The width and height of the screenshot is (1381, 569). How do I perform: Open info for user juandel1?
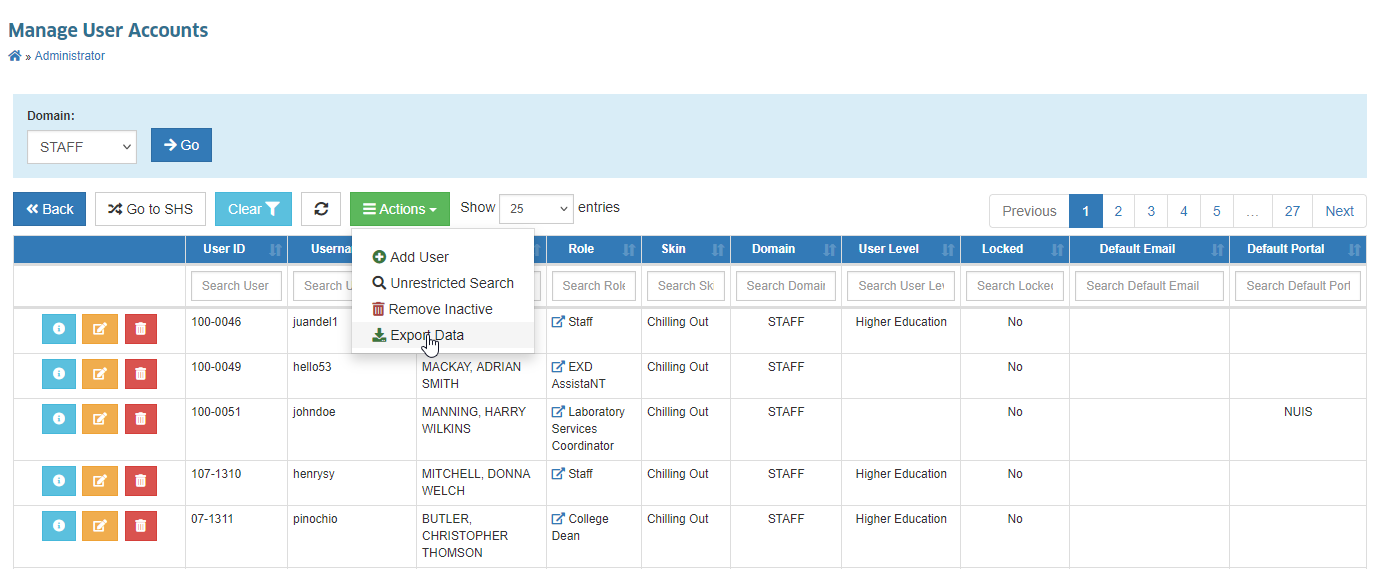[x=59, y=328]
